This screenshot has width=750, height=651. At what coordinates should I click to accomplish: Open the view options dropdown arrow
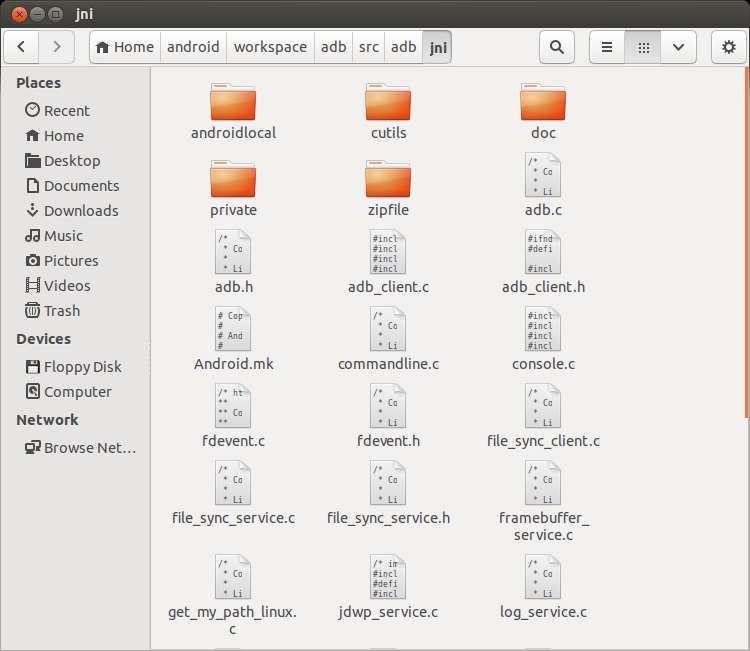coord(678,47)
